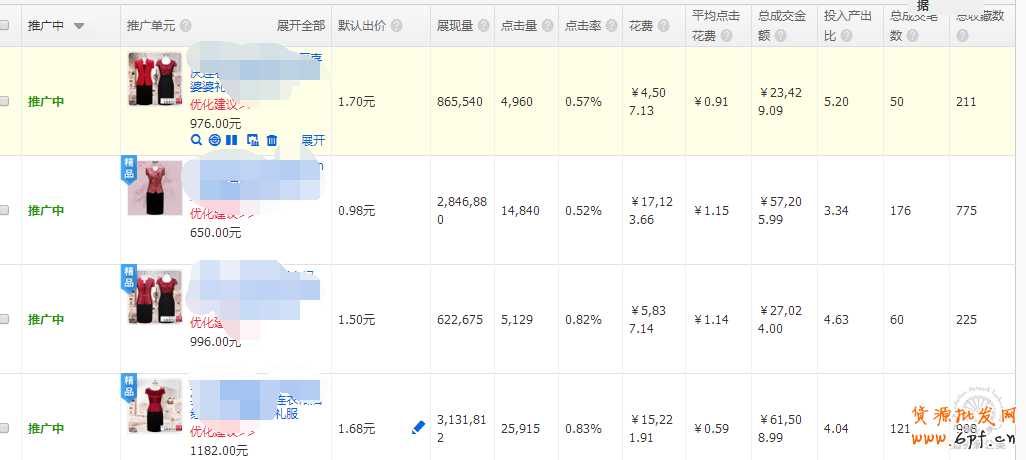1026x460 pixels.
Task: Tick the header select-all checkbox
Action: pyautogui.click(x=4, y=26)
